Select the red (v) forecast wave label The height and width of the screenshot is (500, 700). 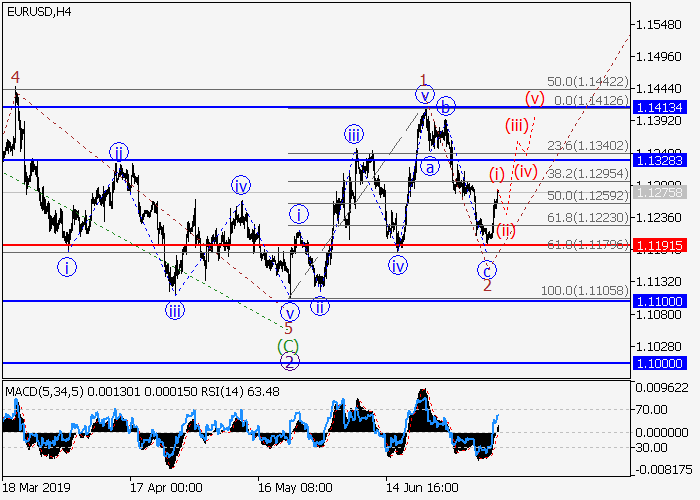534,98
